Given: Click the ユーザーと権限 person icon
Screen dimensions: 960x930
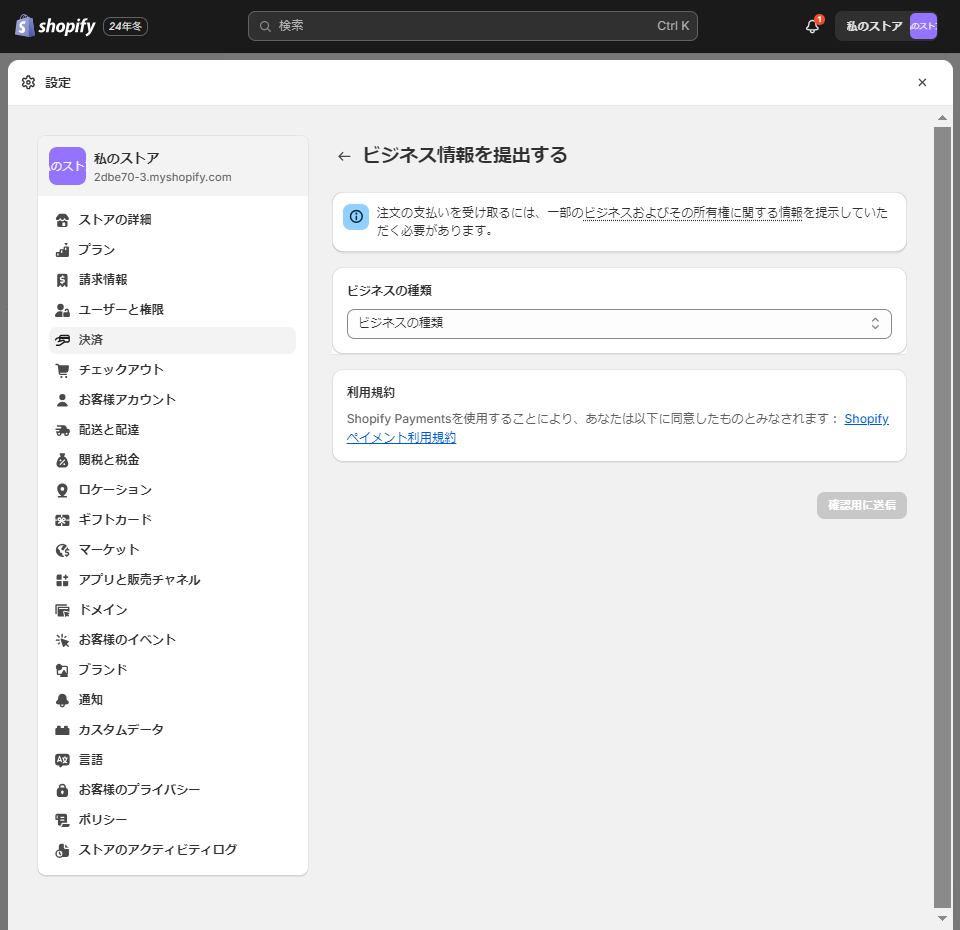Looking at the screenshot, I should click(x=62, y=310).
